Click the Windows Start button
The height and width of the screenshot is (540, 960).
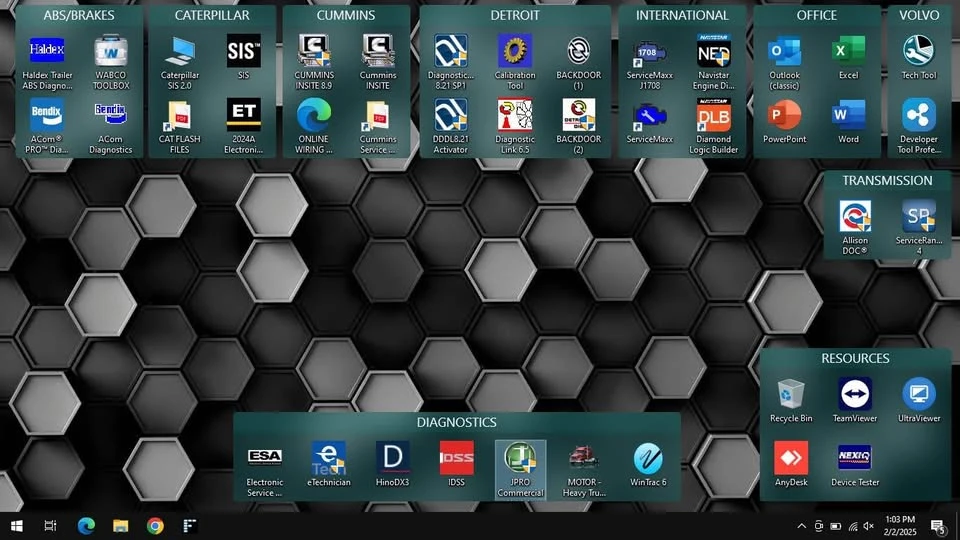(x=17, y=525)
